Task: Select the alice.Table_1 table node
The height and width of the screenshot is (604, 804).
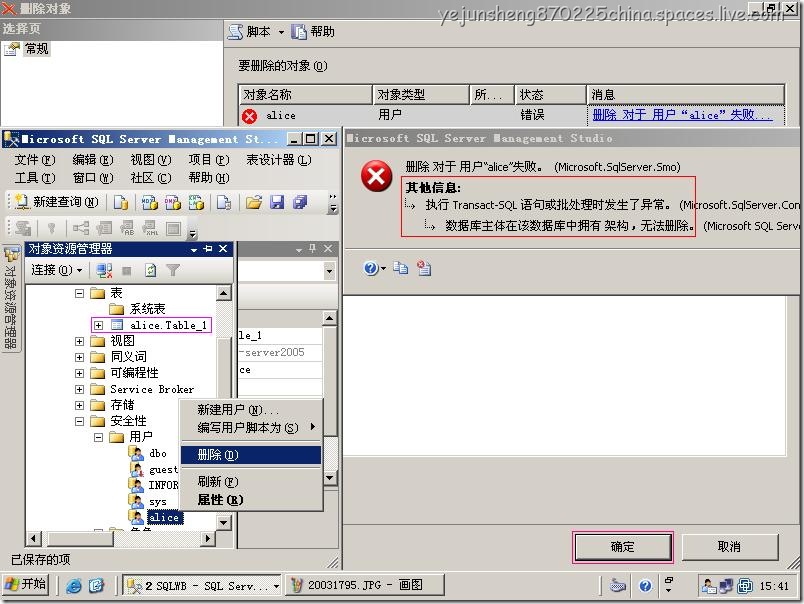Action: (168, 325)
